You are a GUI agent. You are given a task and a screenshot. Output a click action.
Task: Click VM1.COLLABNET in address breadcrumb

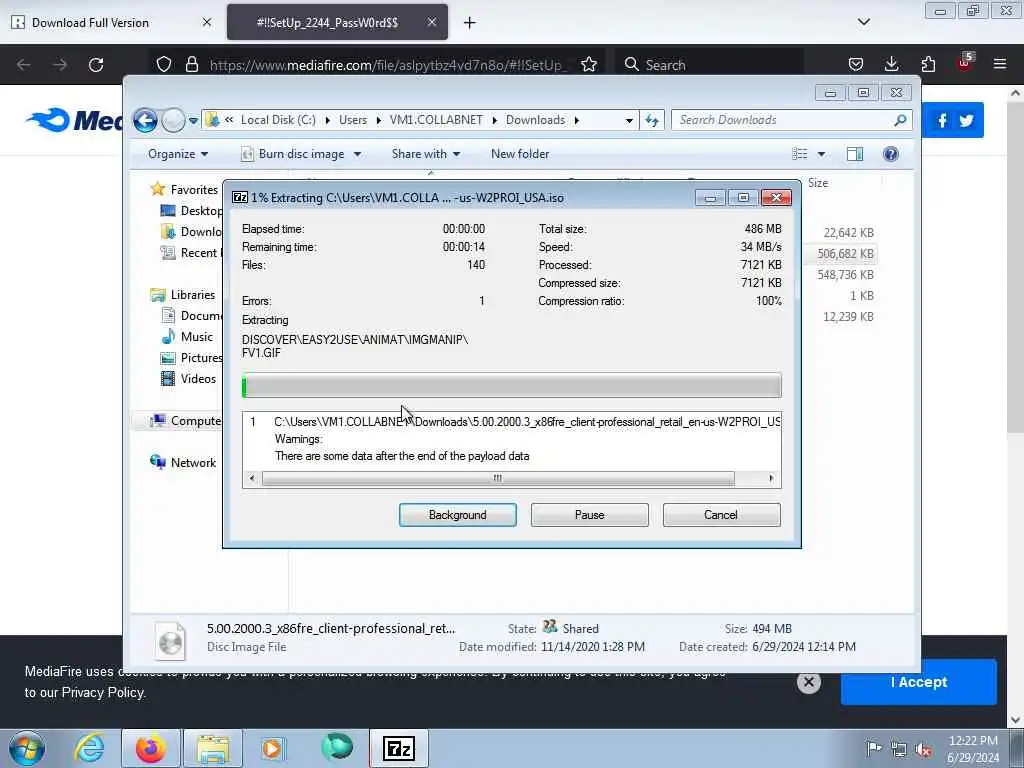point(436,120)
